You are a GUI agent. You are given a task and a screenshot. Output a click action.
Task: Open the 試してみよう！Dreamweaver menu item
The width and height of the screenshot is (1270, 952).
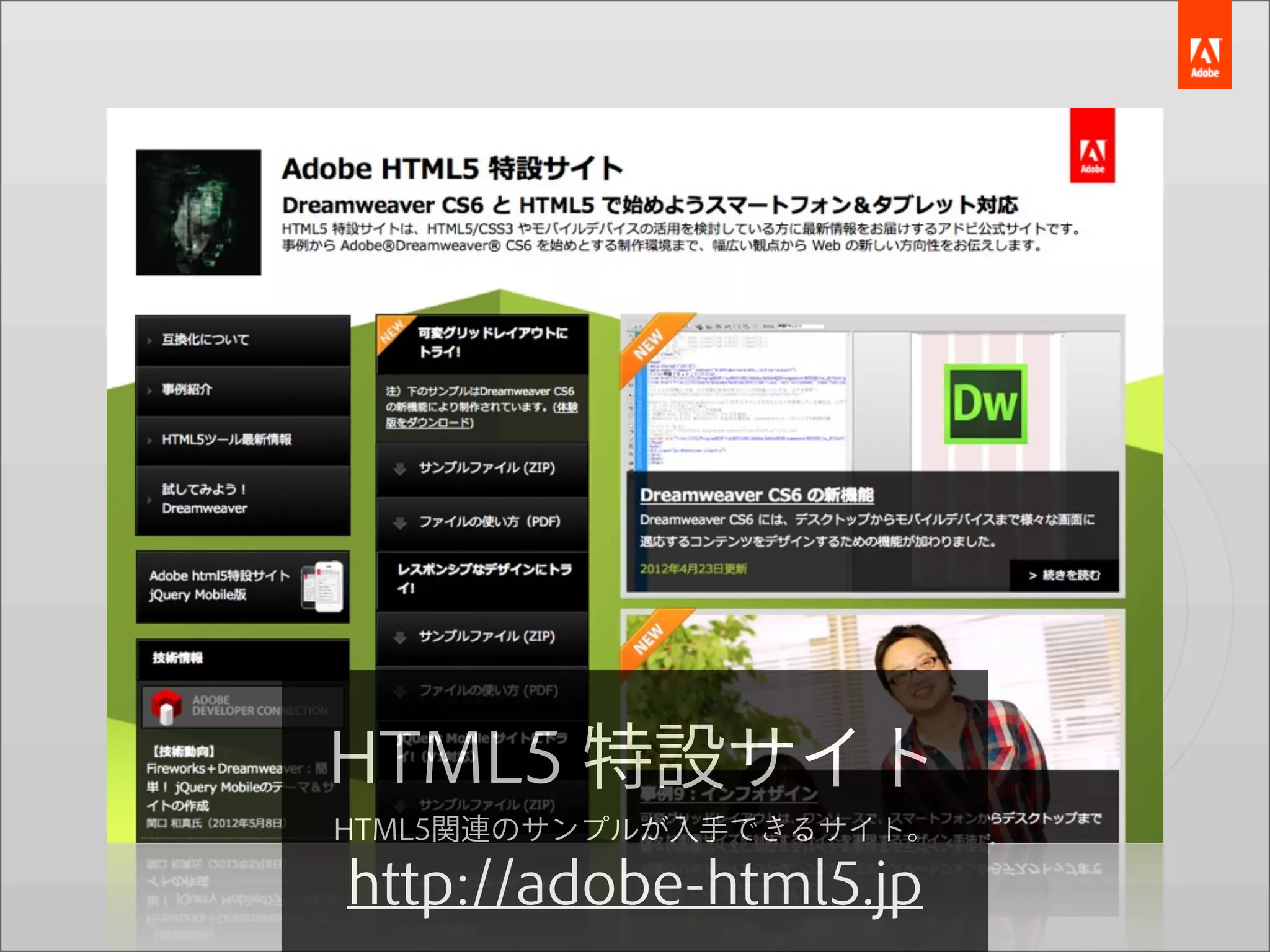point(242,500)
